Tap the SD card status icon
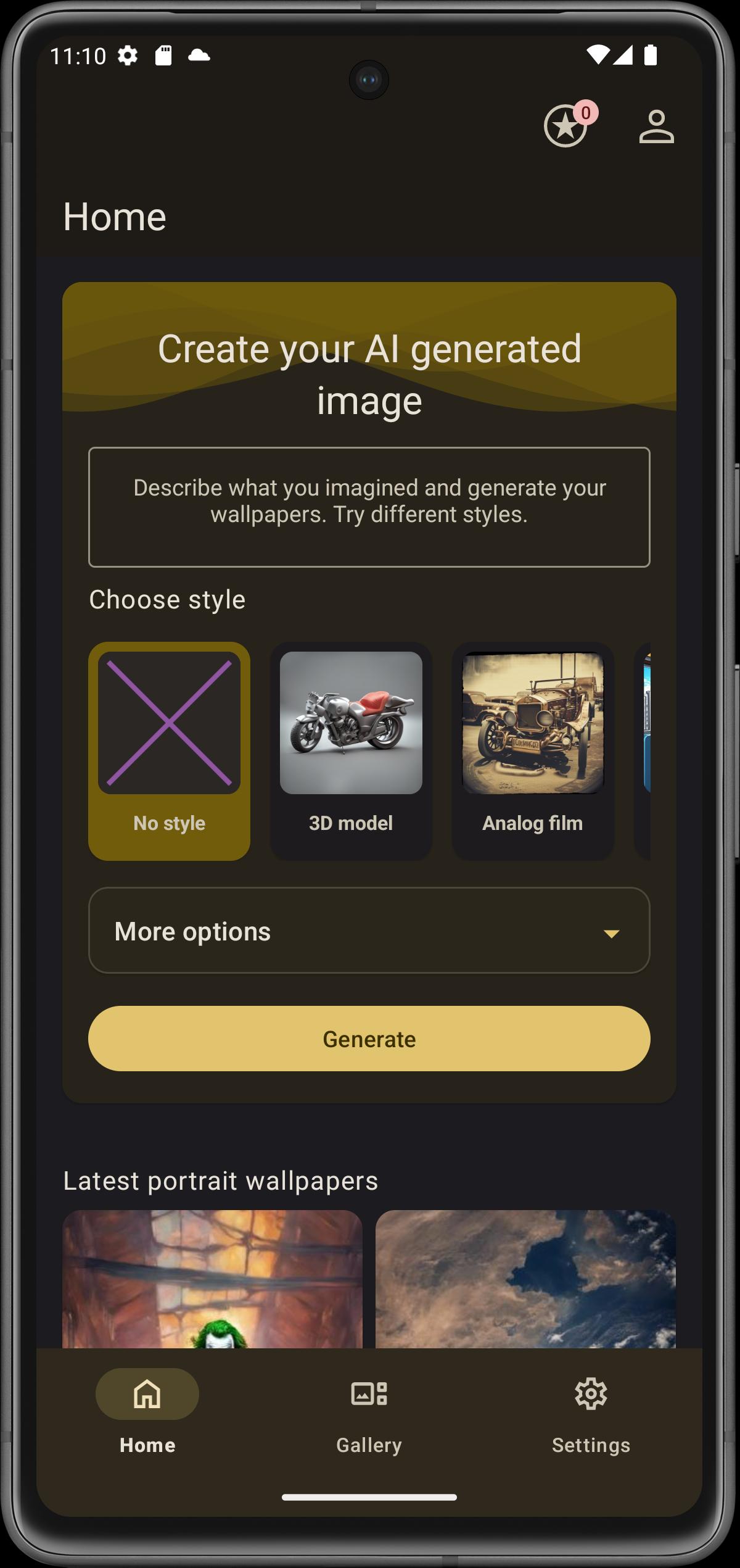740x1568 pixels. (163, 56)
